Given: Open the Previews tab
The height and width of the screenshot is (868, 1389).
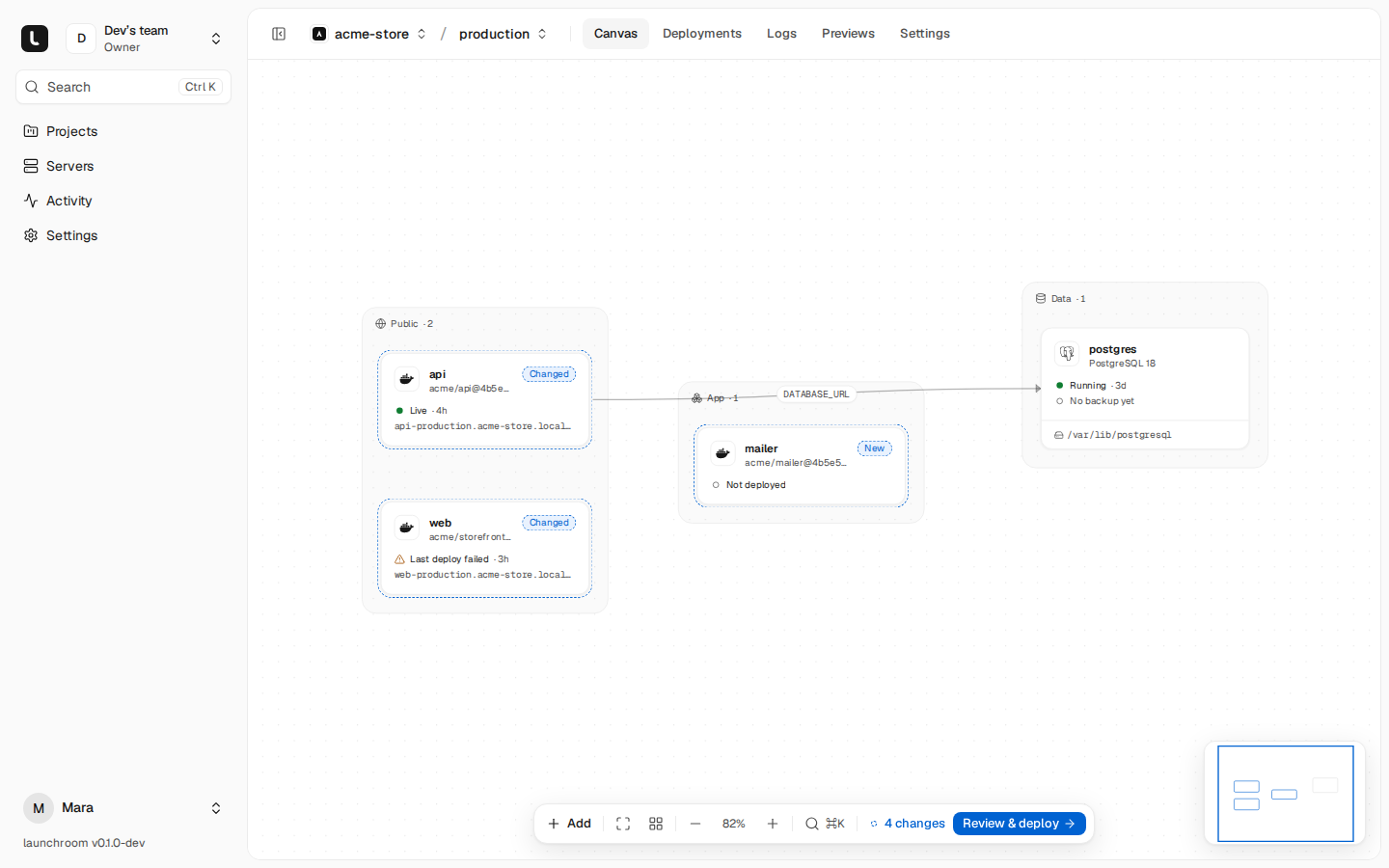Looking at the screenshot, I should click(848, 34).
